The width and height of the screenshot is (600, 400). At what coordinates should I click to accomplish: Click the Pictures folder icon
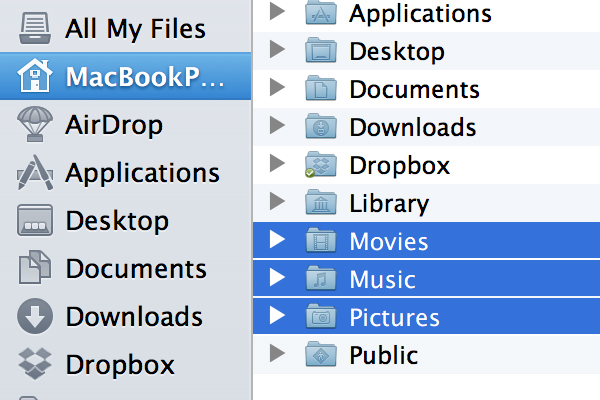[x=321, y=316]
